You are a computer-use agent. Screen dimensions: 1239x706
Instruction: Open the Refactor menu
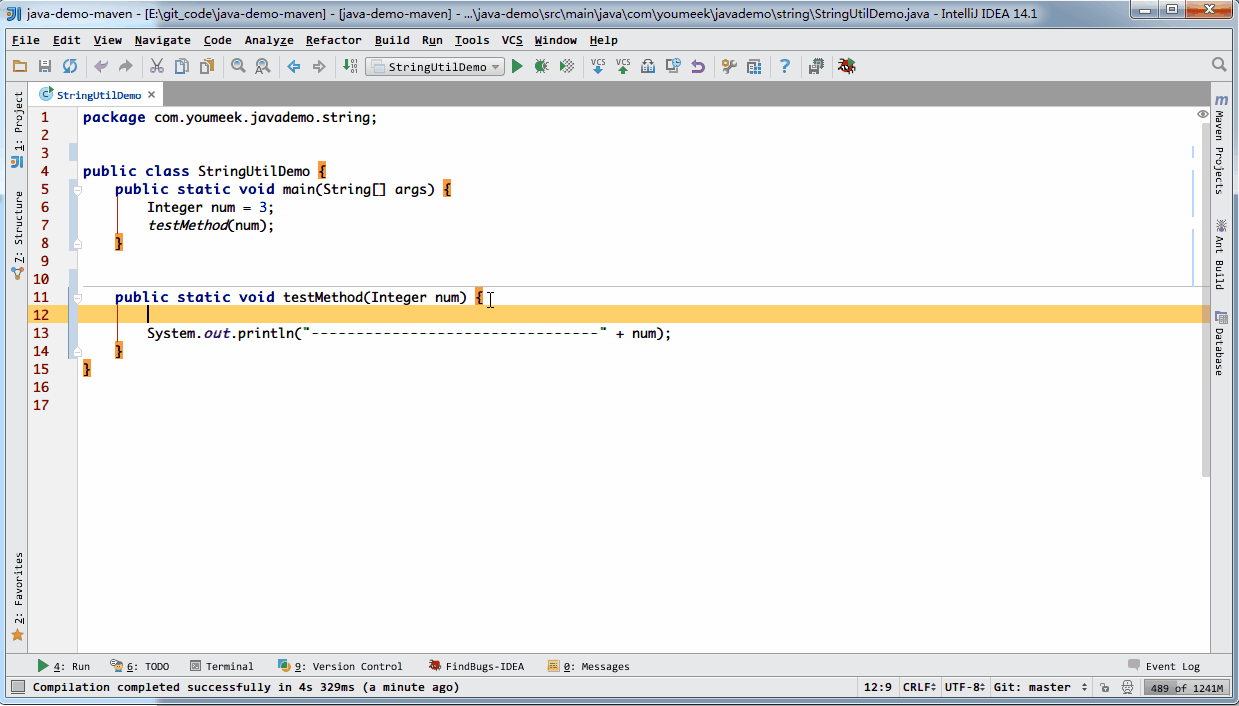(333, 40)
